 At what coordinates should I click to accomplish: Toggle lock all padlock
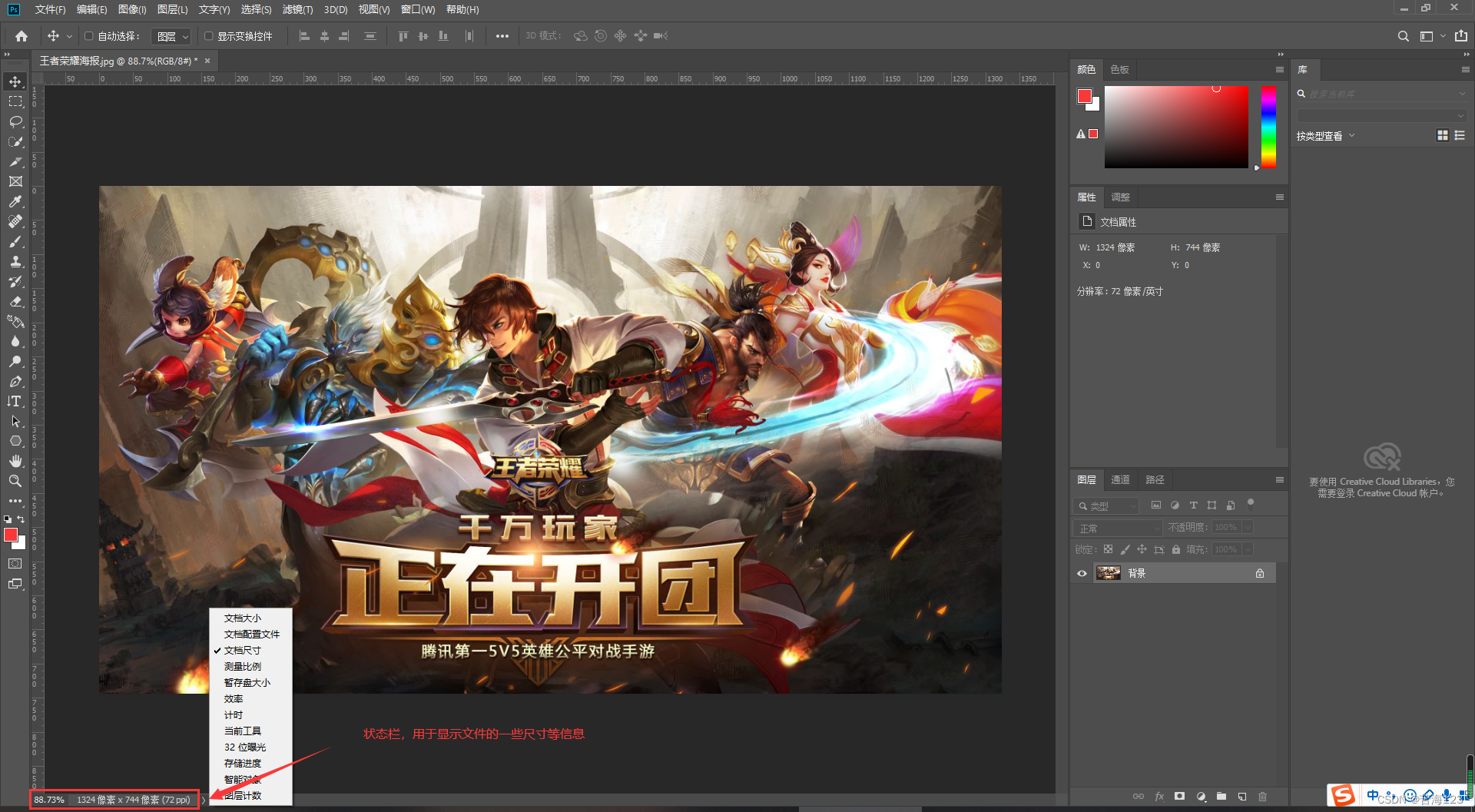tap(1175, 549)
